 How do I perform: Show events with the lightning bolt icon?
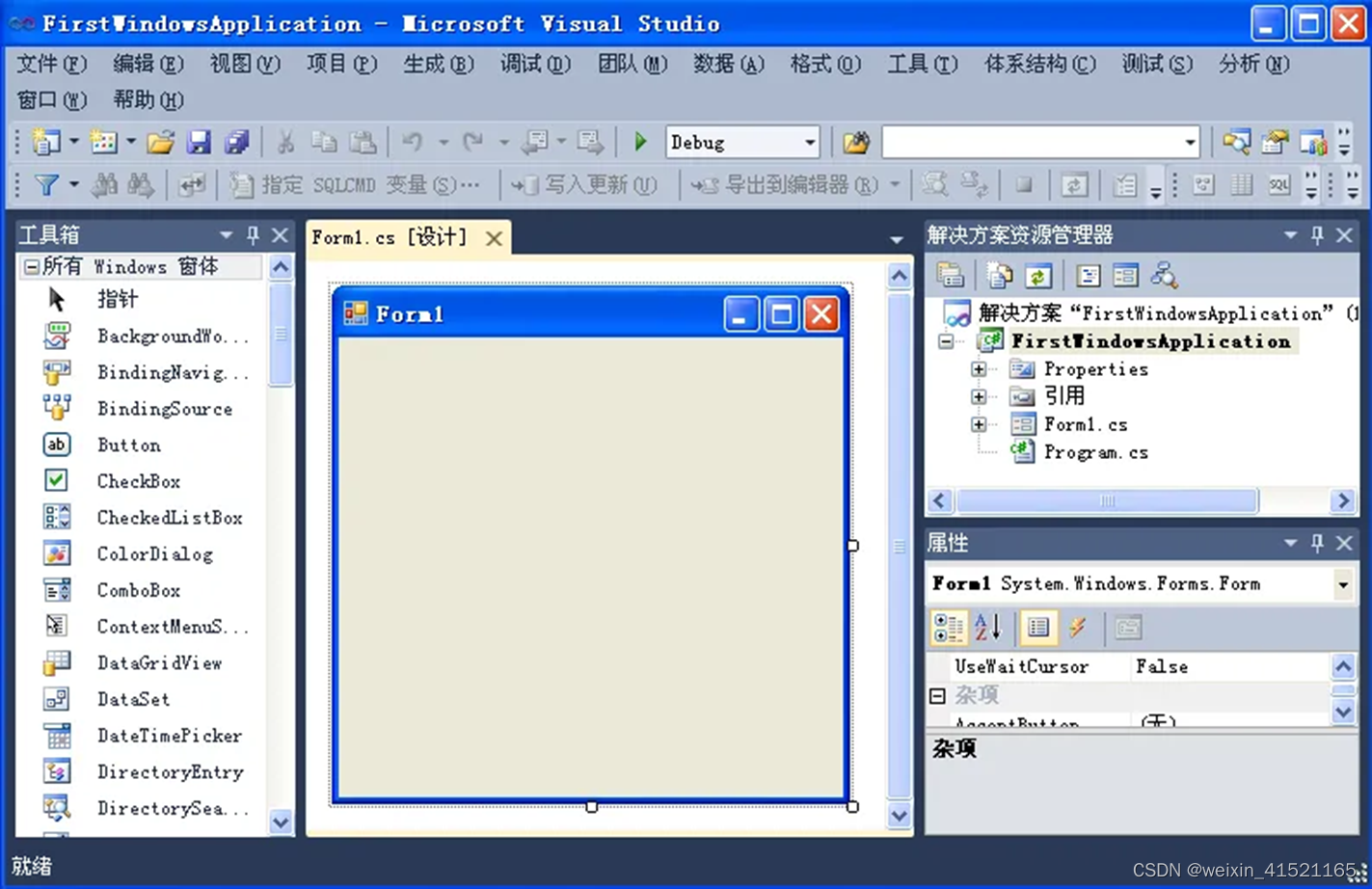(1078, 628)
